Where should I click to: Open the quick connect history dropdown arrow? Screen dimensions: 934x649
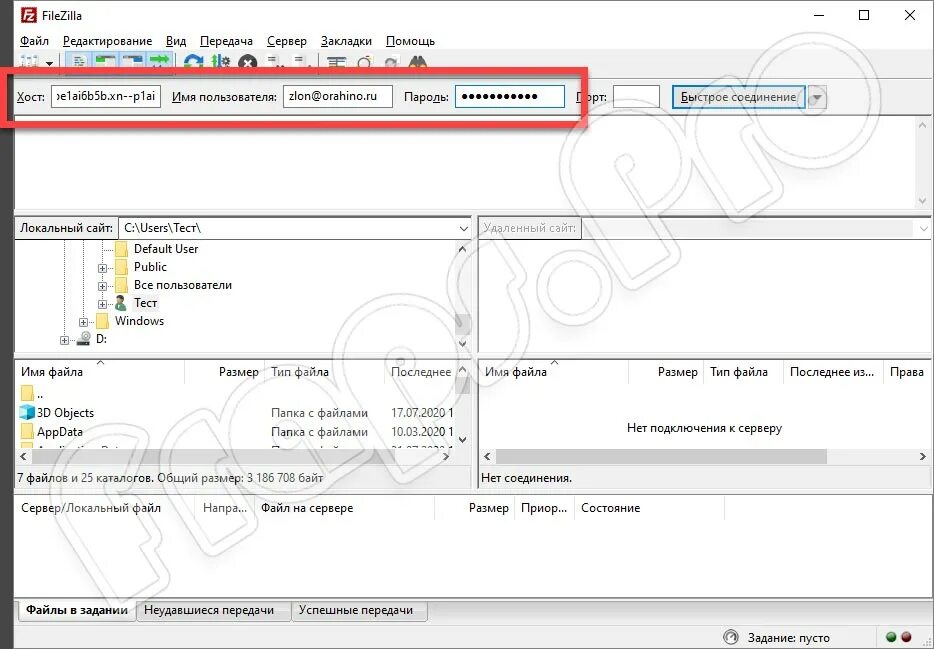(817, 97)
